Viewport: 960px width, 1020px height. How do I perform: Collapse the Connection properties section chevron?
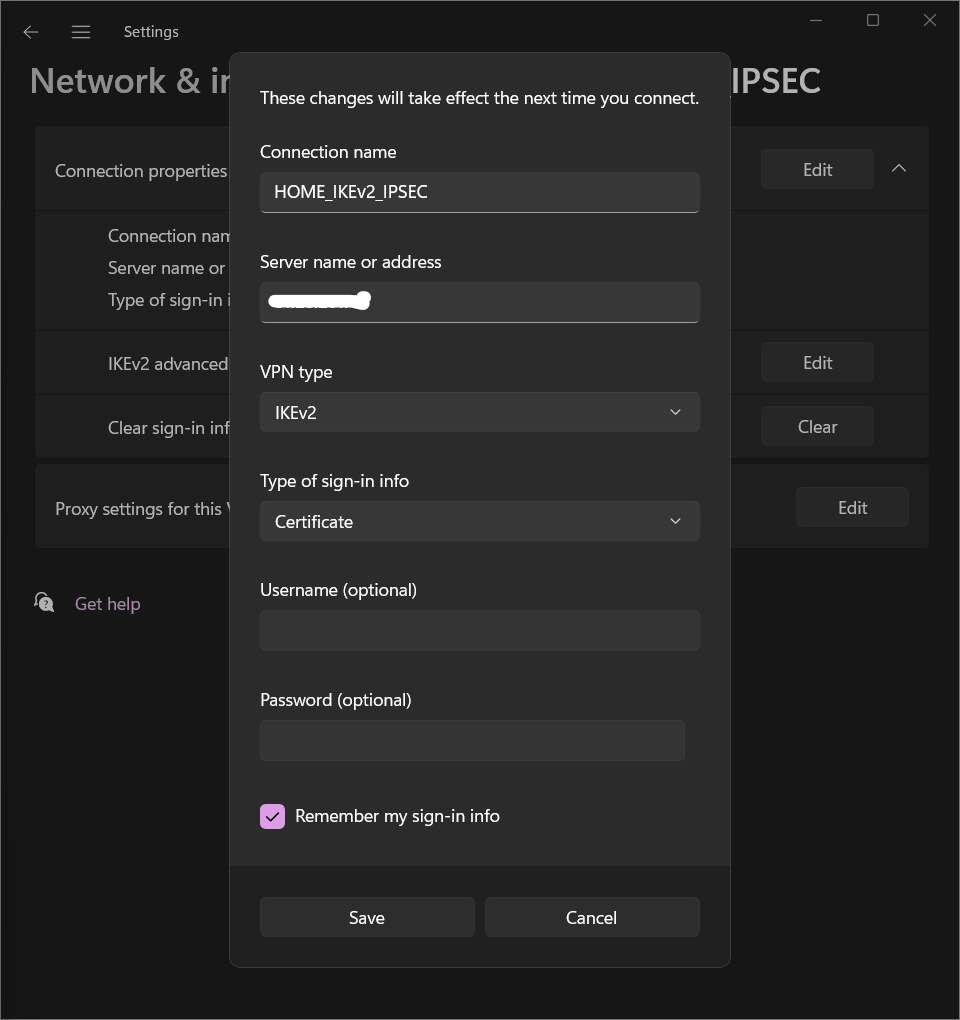coord(898,168)
